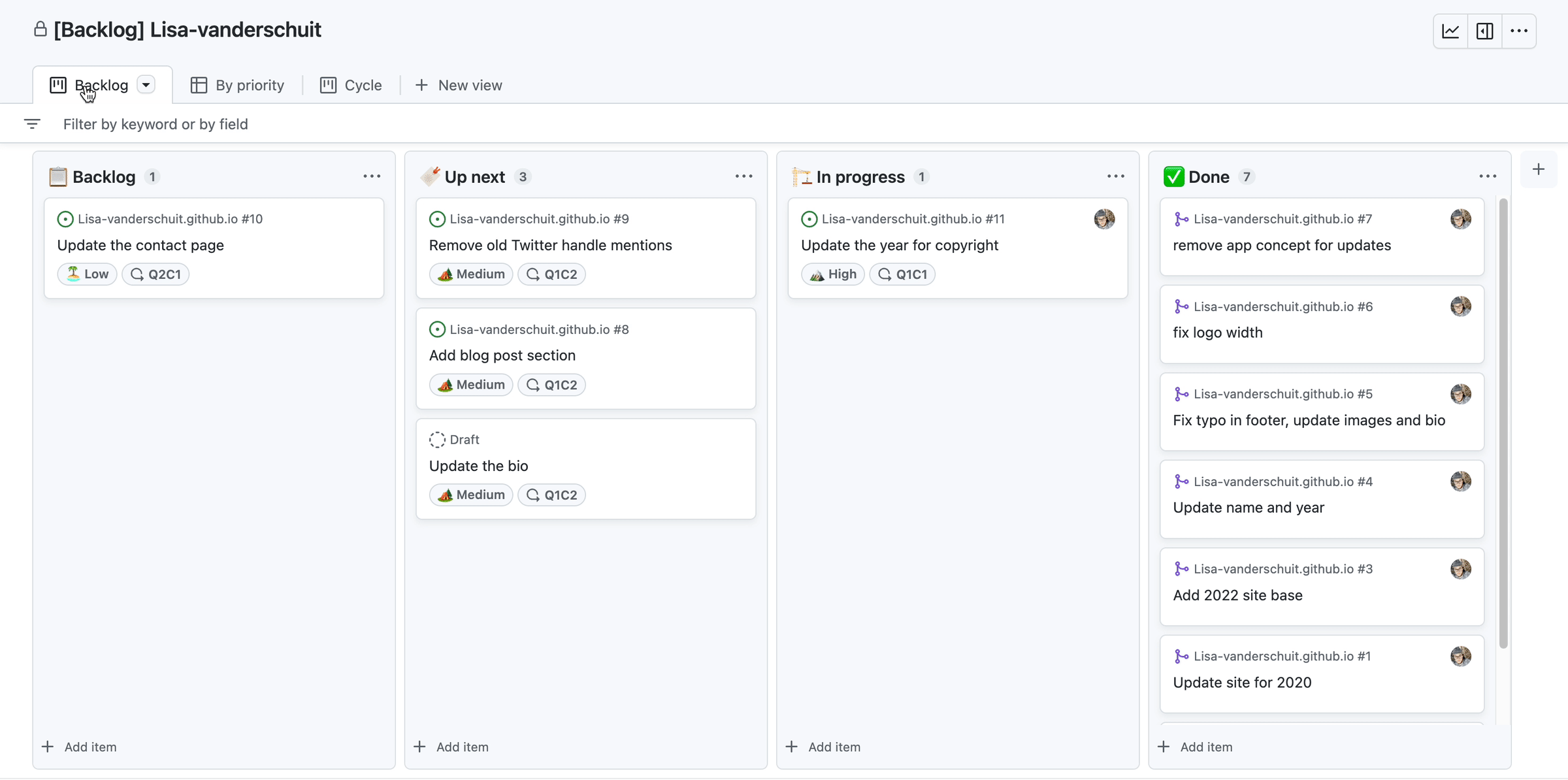
Task: Click Medium priority label on card #9
Action: [x=471, y=274]
